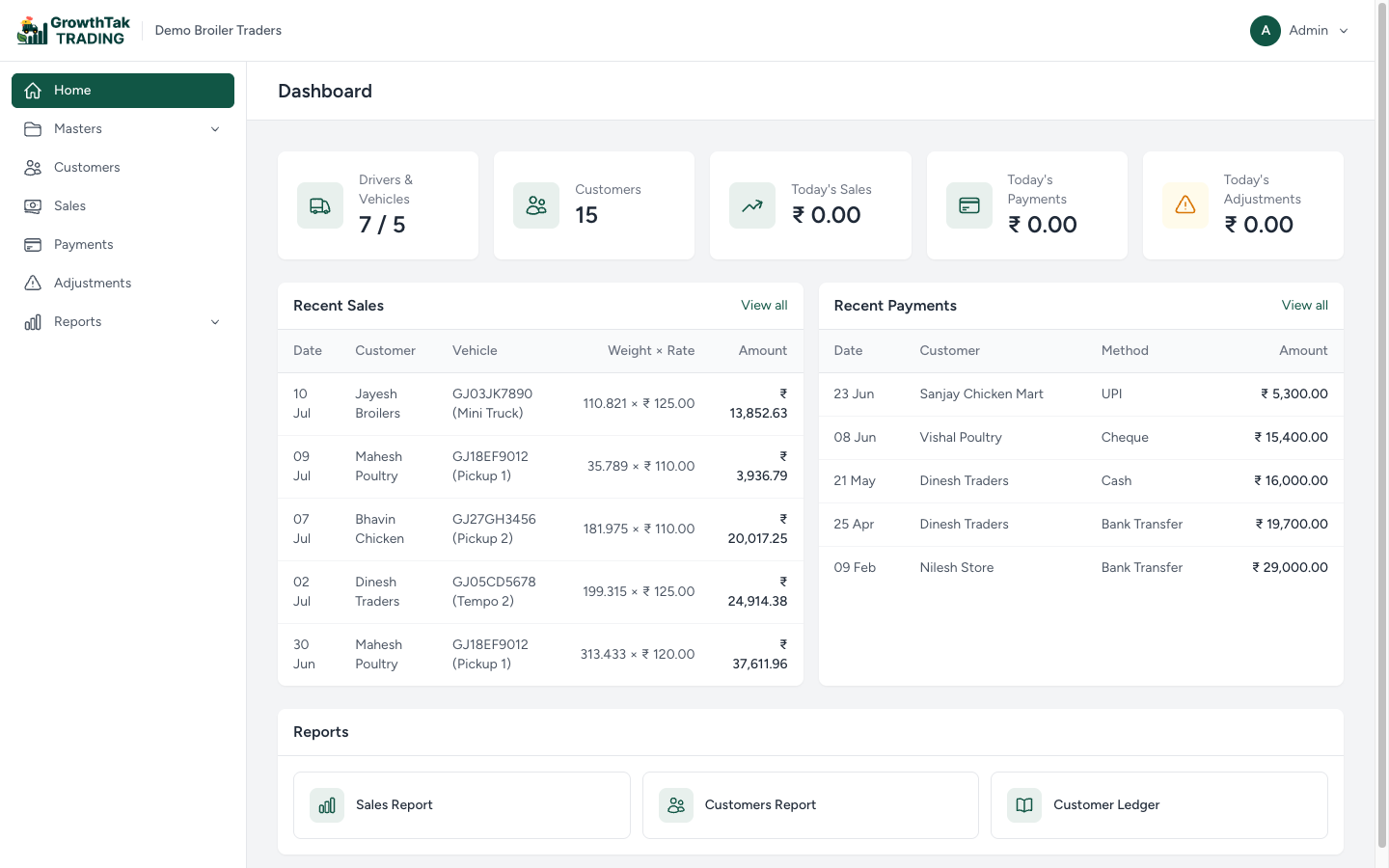This screenshot has width=1389, height=868.
Task: Go to Home in the sidebar
Action: click(123, 91)
